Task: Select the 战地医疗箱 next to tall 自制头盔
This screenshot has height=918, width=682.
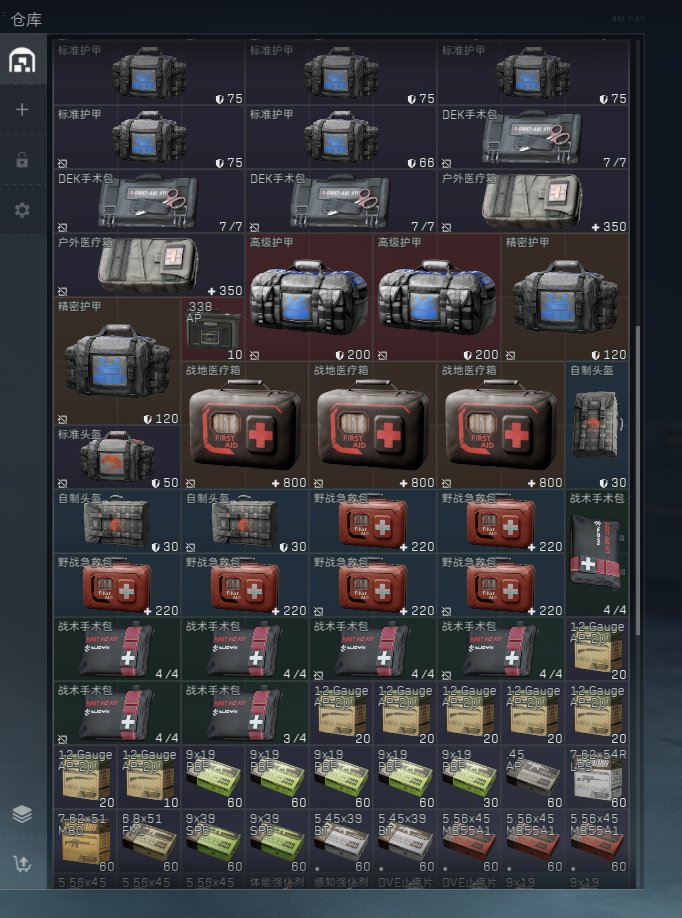Action: coord(501,425)
